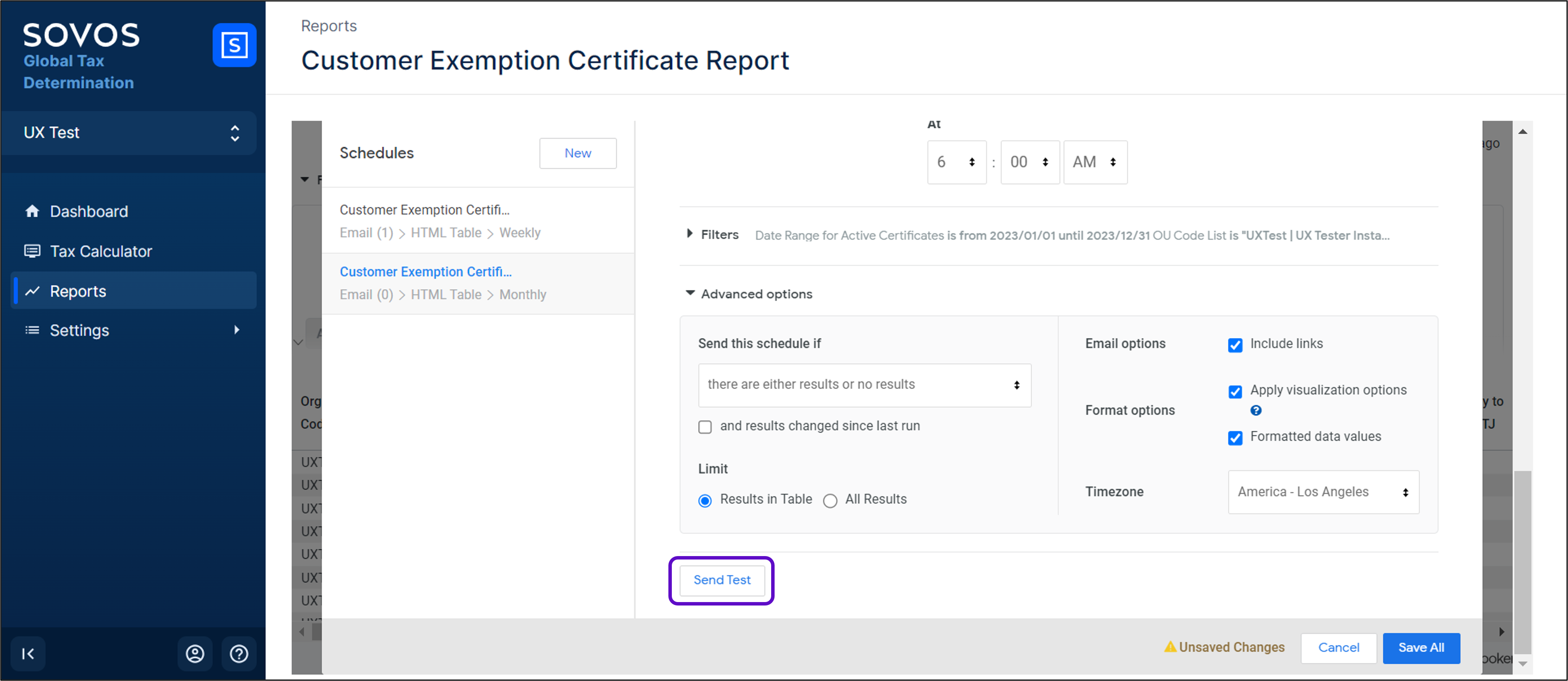Open the help question mark icon
Image resolution: width=1568 pixels, height=681 pixels.
click(239, 654)
